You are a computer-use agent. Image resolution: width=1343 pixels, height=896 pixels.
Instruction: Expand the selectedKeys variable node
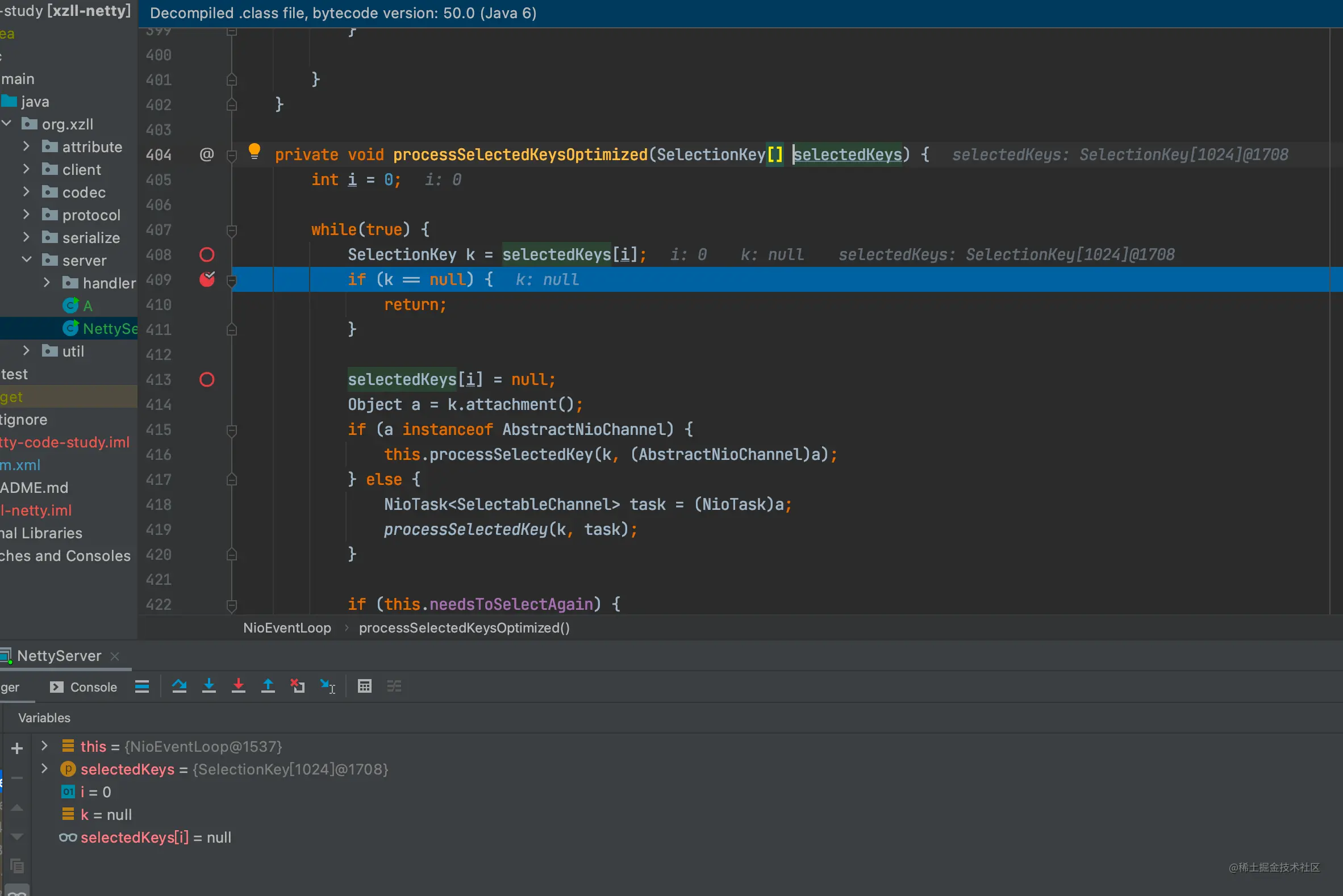44,769
